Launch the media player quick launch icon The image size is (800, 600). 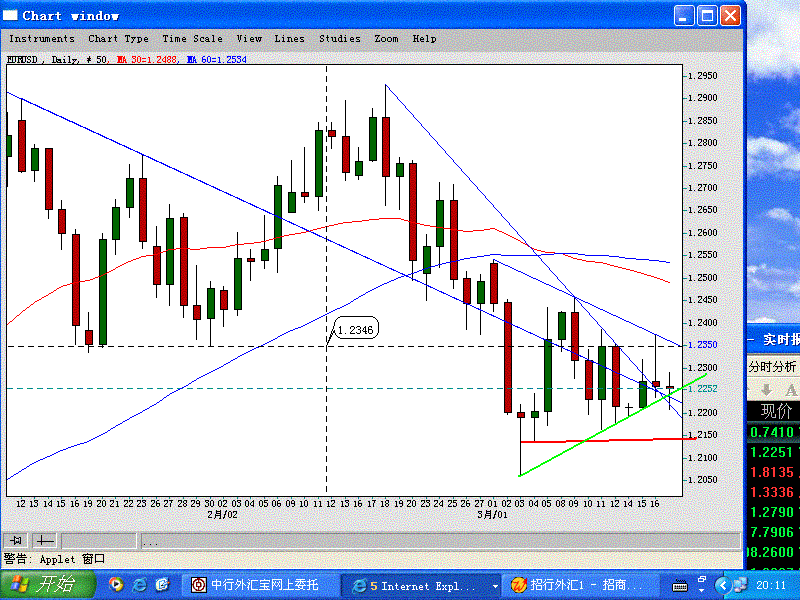[116, 585]
